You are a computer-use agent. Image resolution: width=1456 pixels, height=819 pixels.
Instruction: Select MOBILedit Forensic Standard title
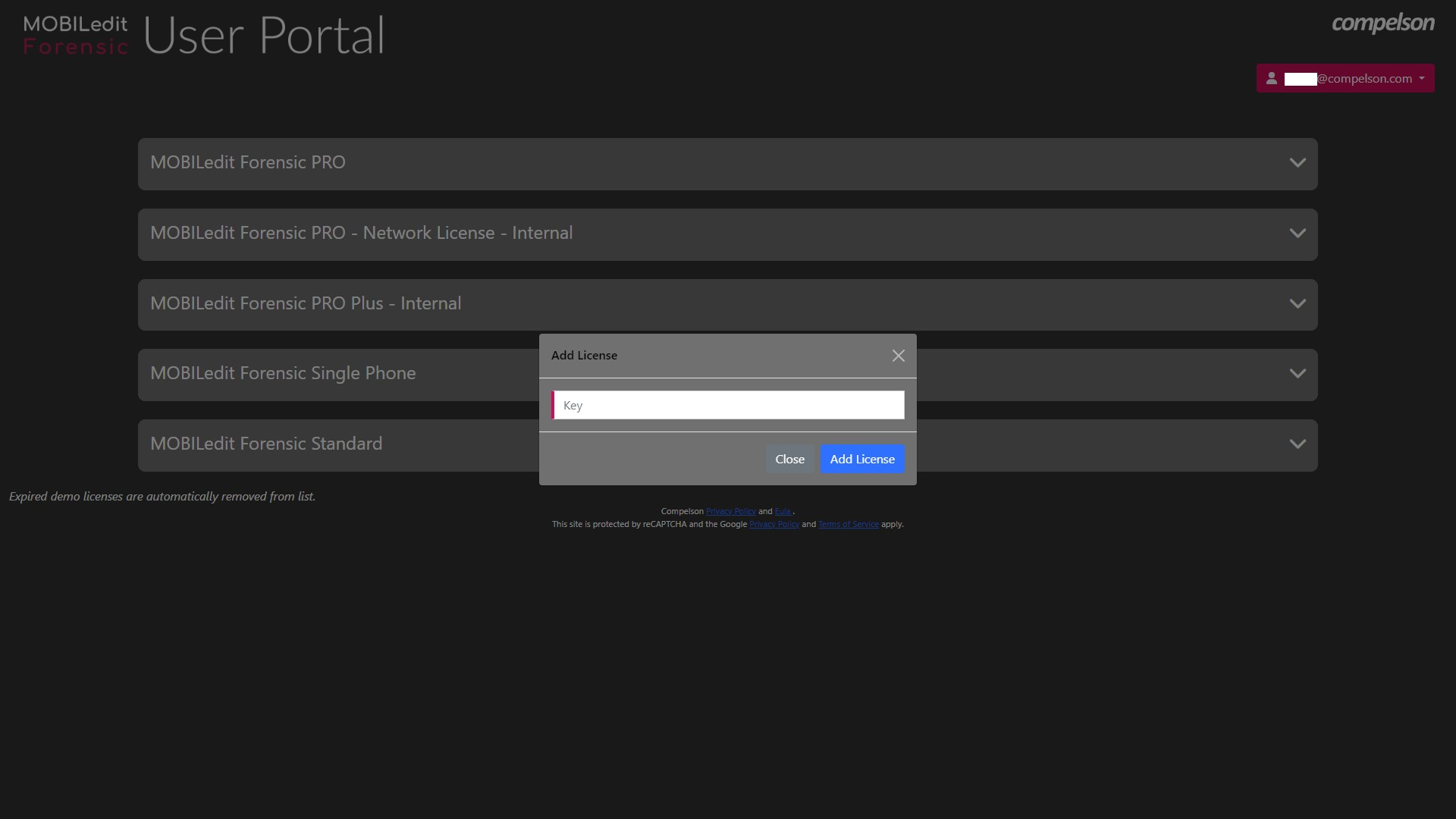[266, 444]
